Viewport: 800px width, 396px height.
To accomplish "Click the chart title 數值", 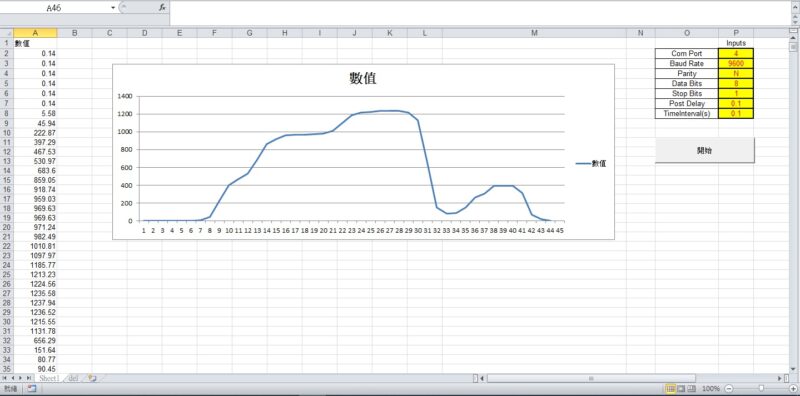I will point(363,78).
